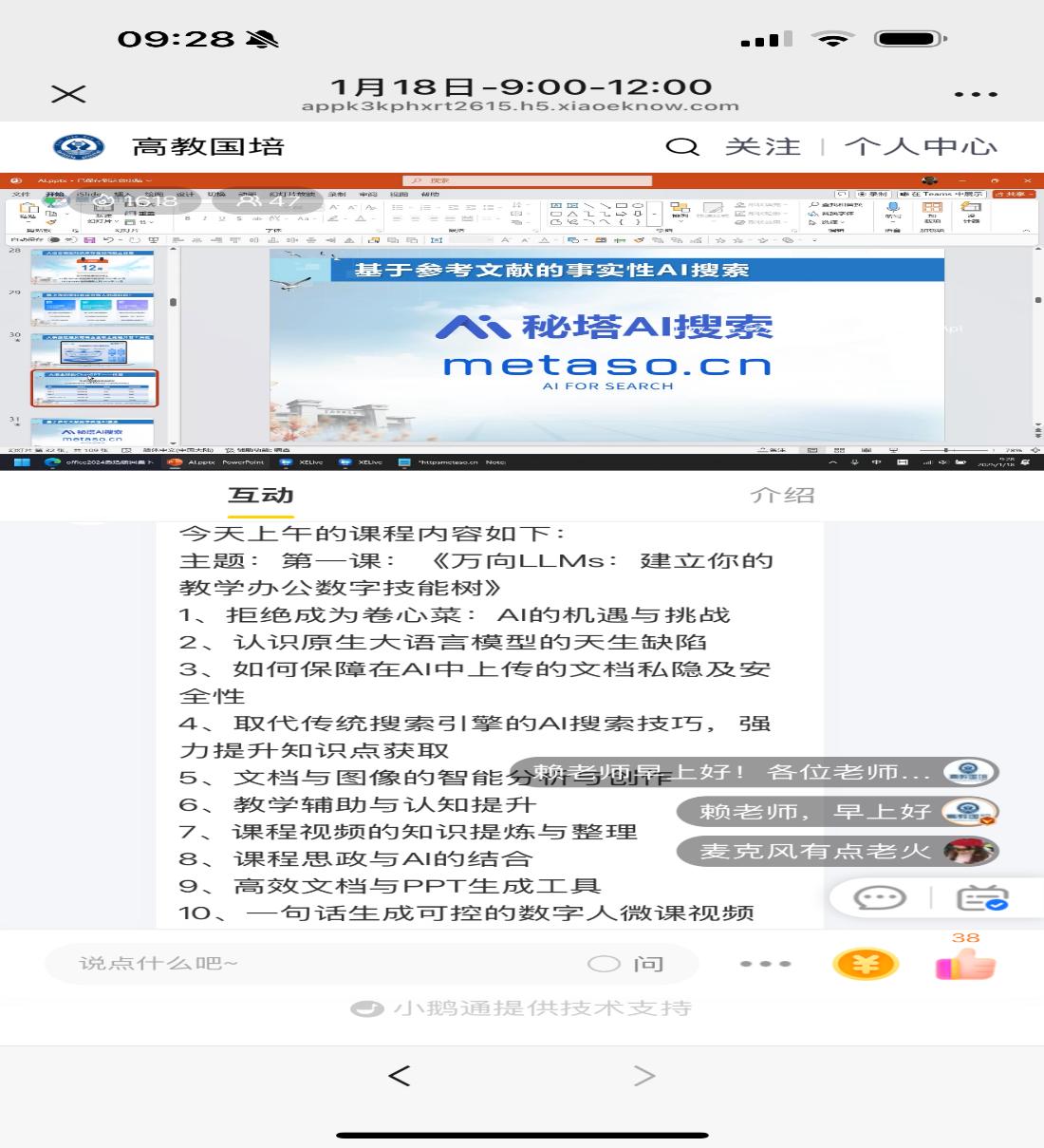Screen dimensions: 1044x1148
Task: Switch to the 介绍 tab
Action: (x=782, y=495)
